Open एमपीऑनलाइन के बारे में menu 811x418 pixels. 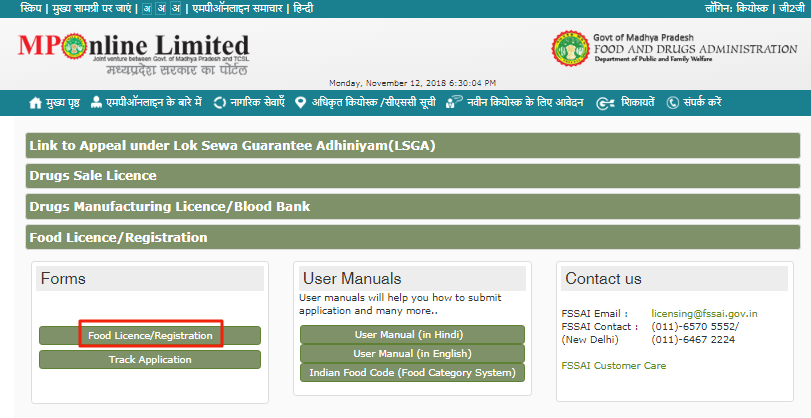click(154, 102)
